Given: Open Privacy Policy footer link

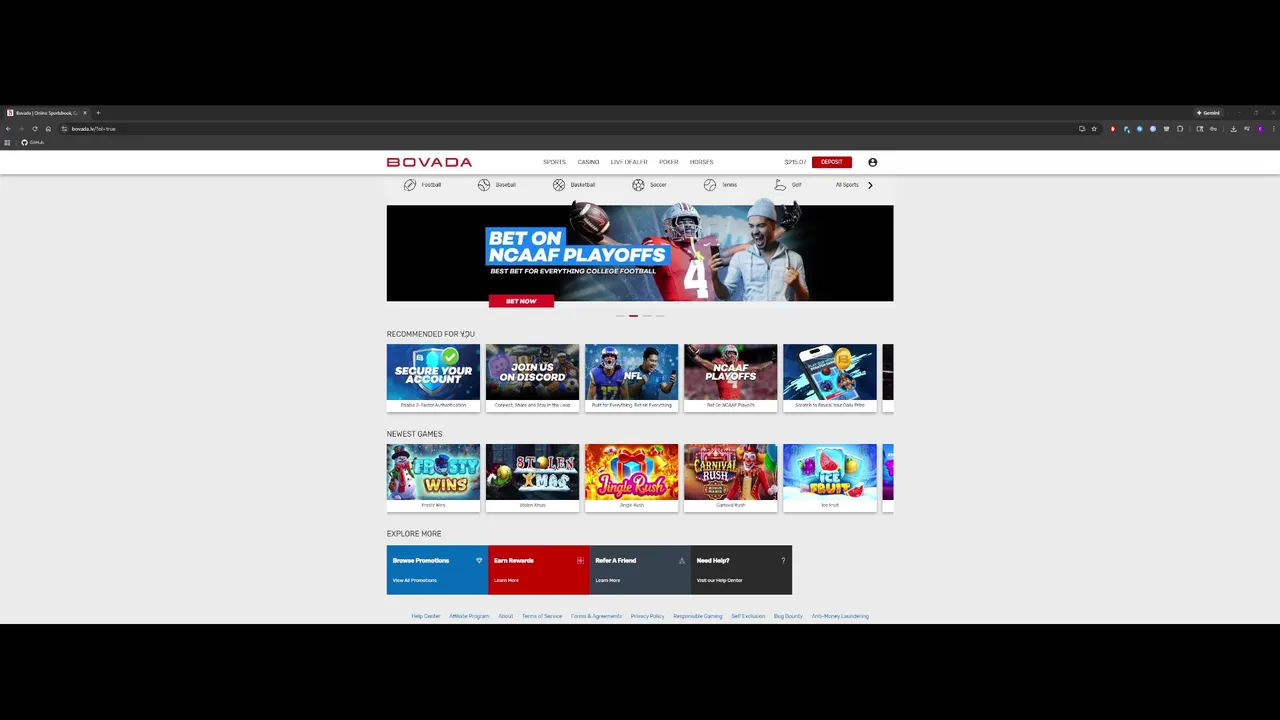Looking at the screenshot, I should [x=647, y=616].
